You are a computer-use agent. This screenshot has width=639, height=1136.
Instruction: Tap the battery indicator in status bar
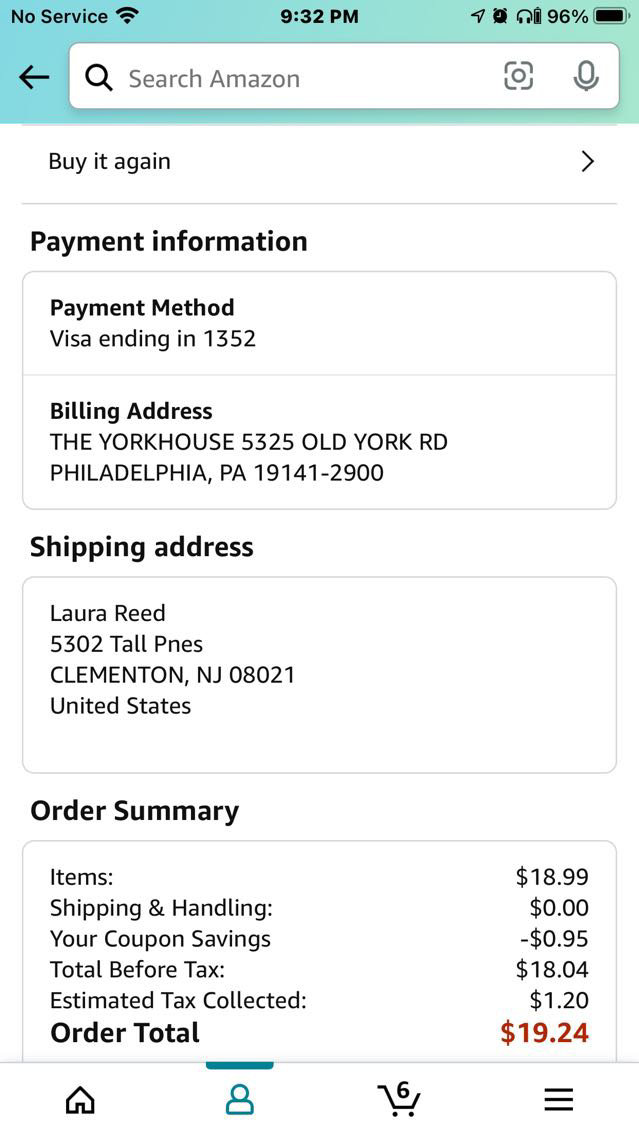[x=609, y=17]
